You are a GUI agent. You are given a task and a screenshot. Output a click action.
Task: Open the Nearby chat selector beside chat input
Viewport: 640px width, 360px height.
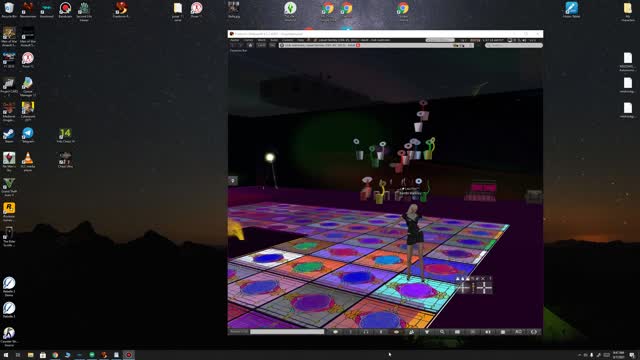[239, 332]
